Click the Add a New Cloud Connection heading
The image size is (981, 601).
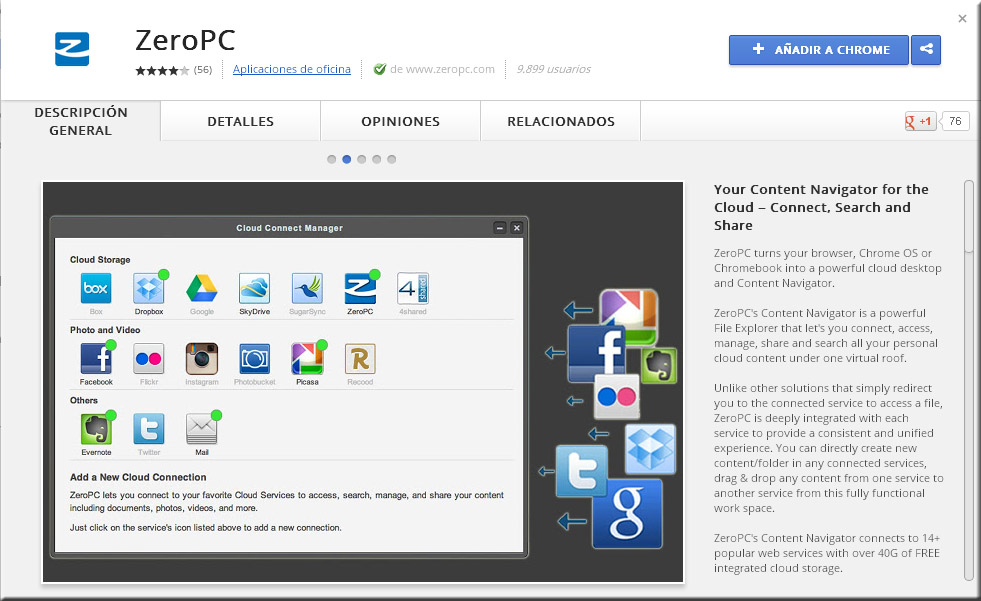coord(138,477)
